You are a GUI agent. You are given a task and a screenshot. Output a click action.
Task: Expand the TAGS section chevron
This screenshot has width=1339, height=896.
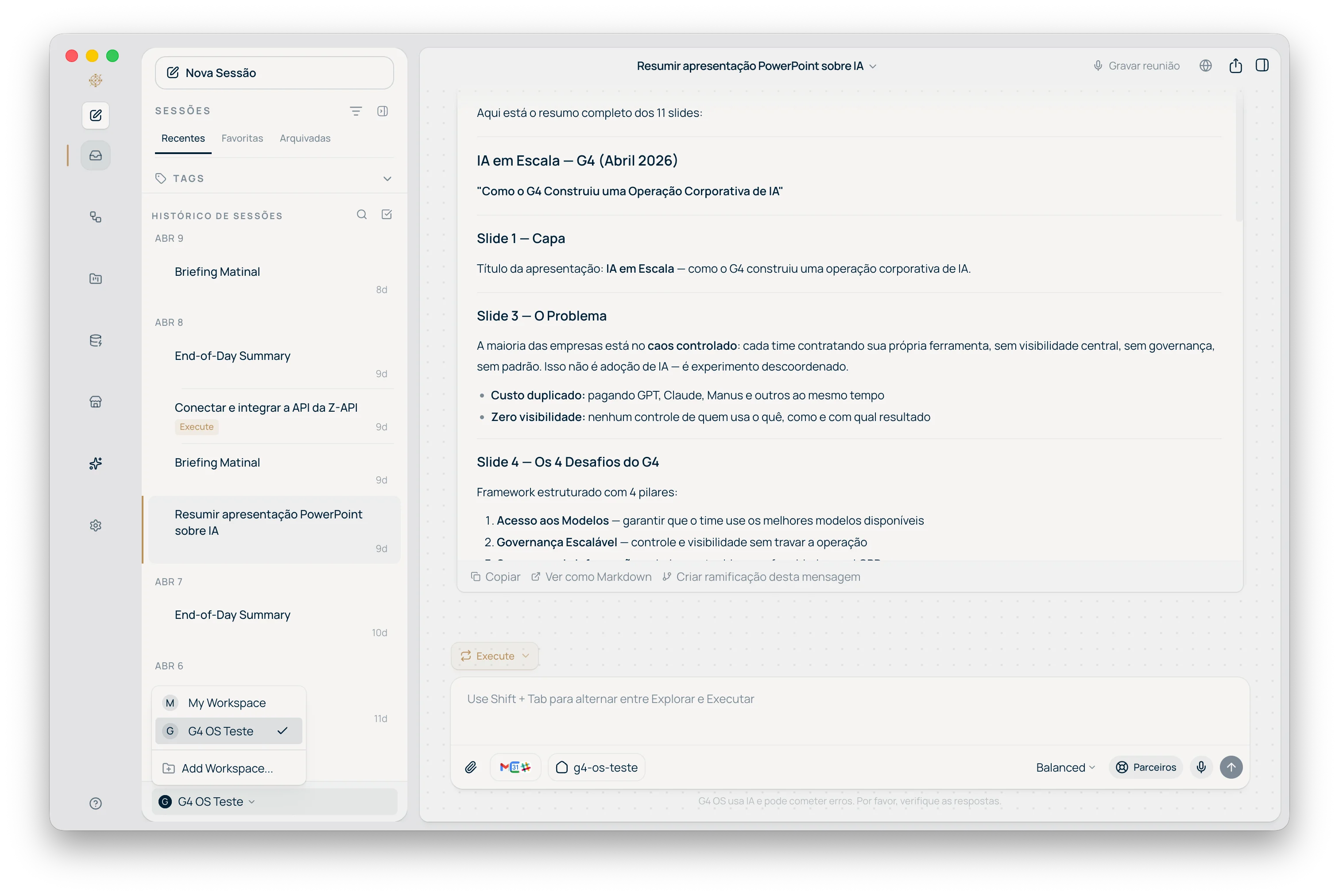[387, 178]
